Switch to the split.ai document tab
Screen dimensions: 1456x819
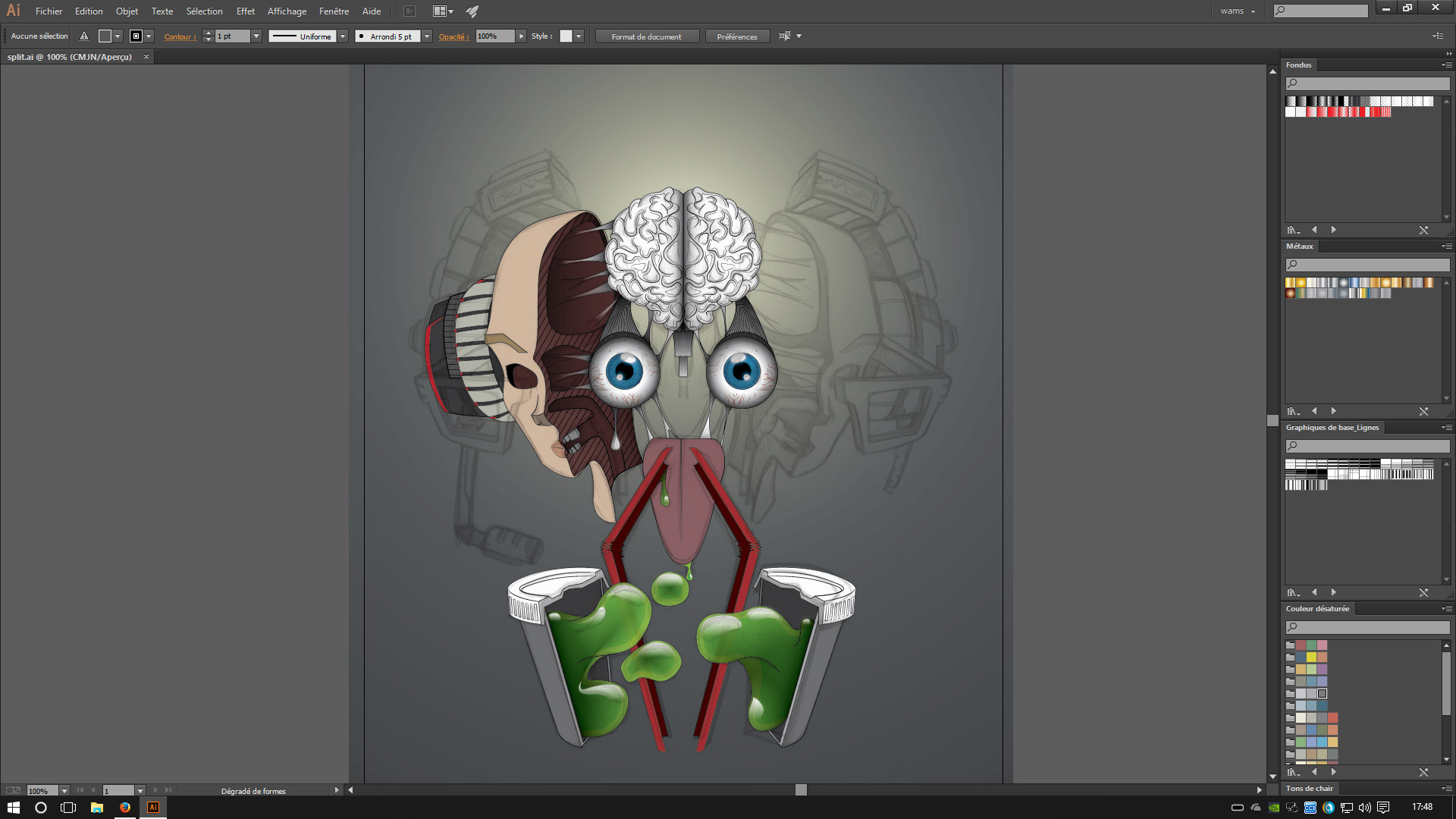point(70,57)
